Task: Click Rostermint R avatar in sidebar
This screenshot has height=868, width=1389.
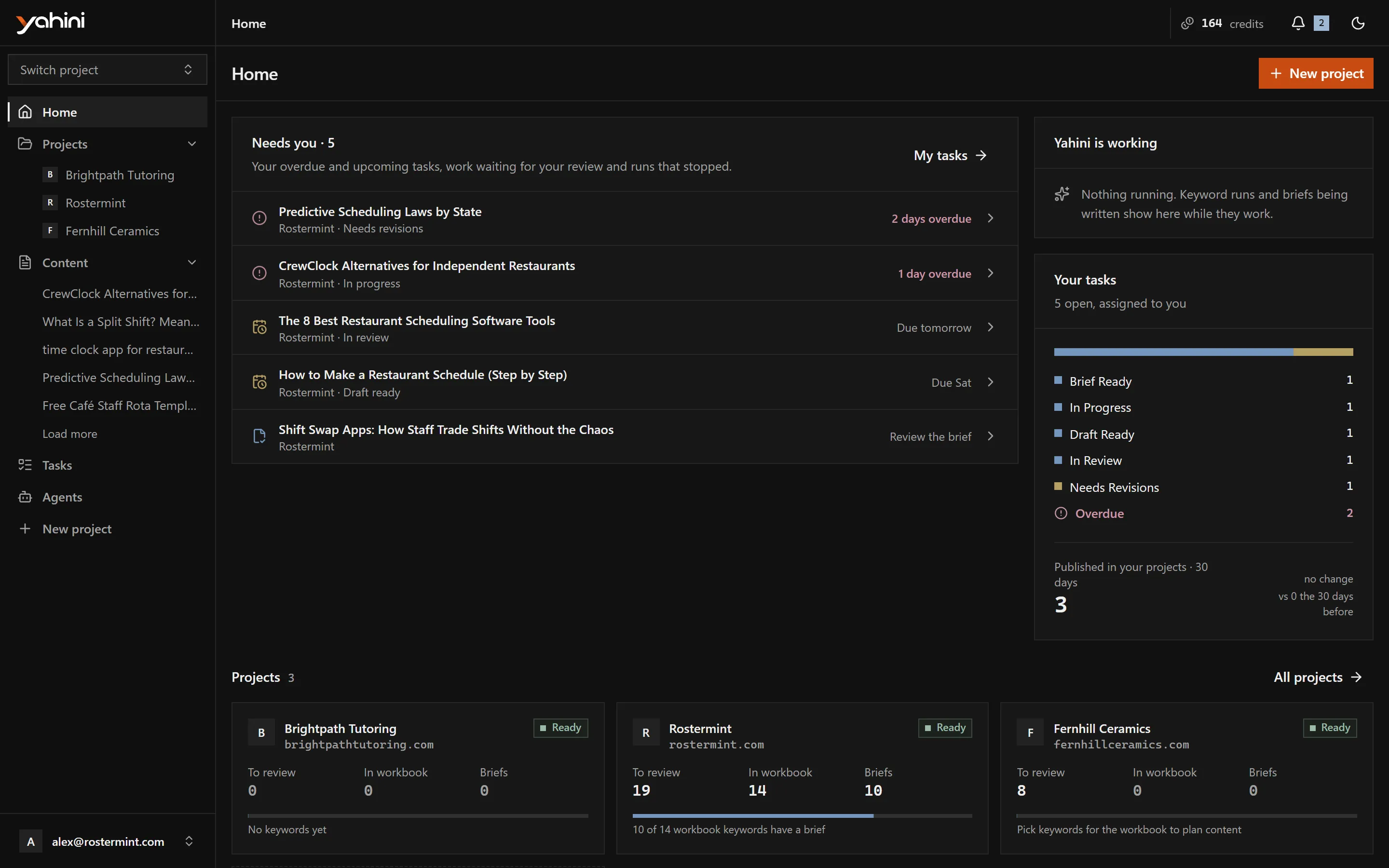Action: coord(50,203)
